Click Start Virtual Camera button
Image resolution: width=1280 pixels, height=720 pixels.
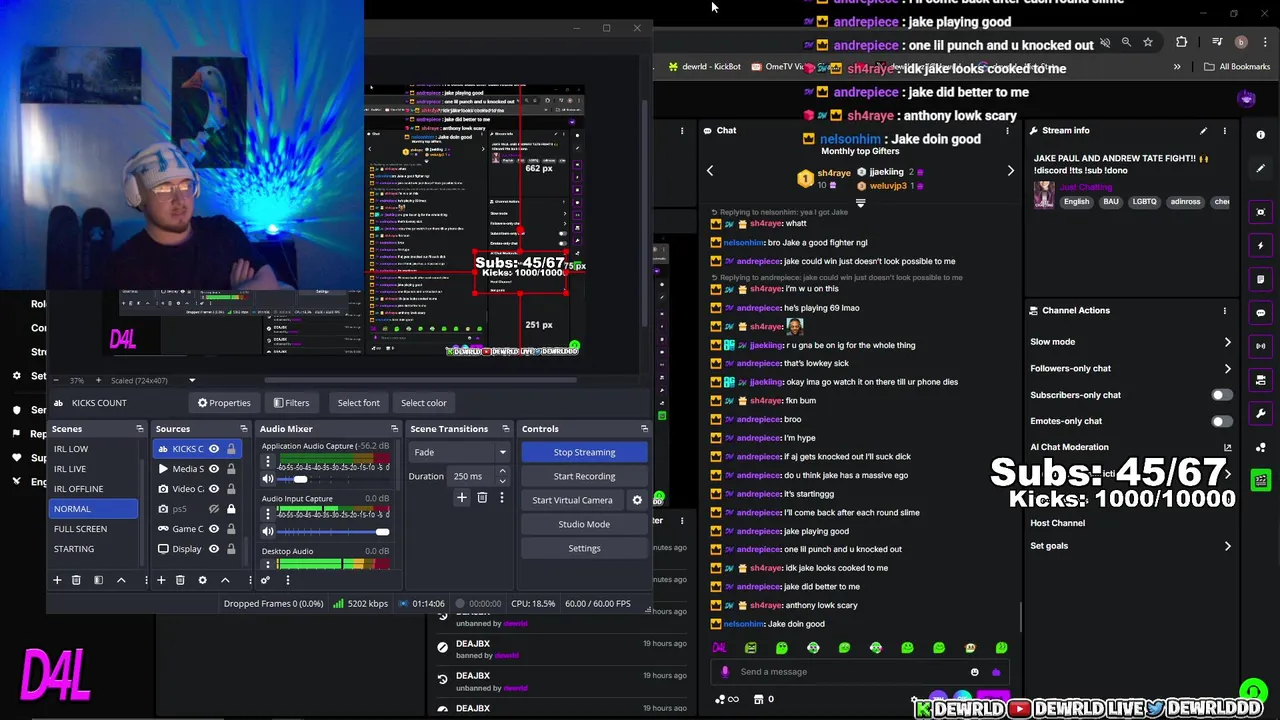[572, 500]
